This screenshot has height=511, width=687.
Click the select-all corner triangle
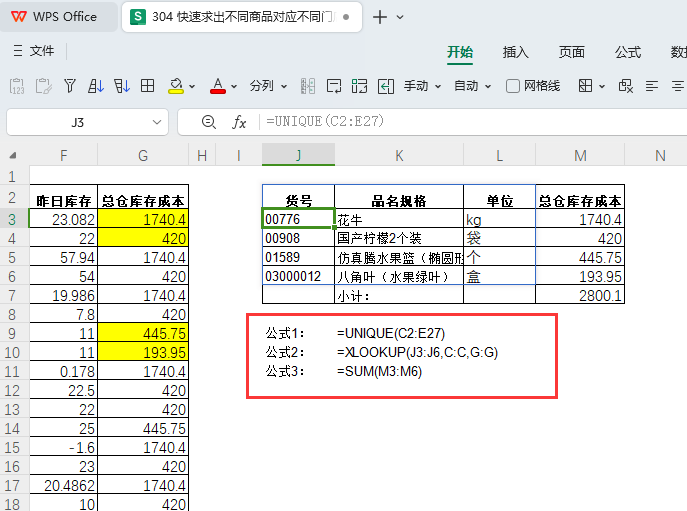13,155
